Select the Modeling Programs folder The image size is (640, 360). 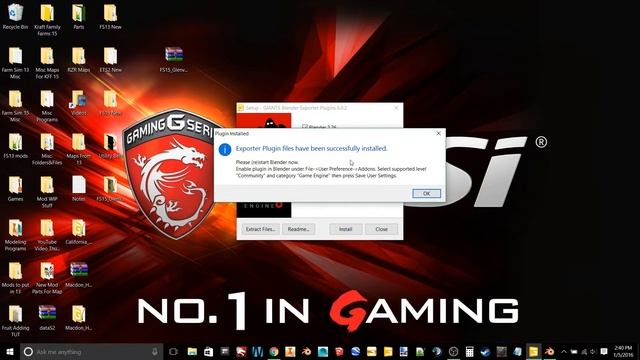(x=15, y=235)
